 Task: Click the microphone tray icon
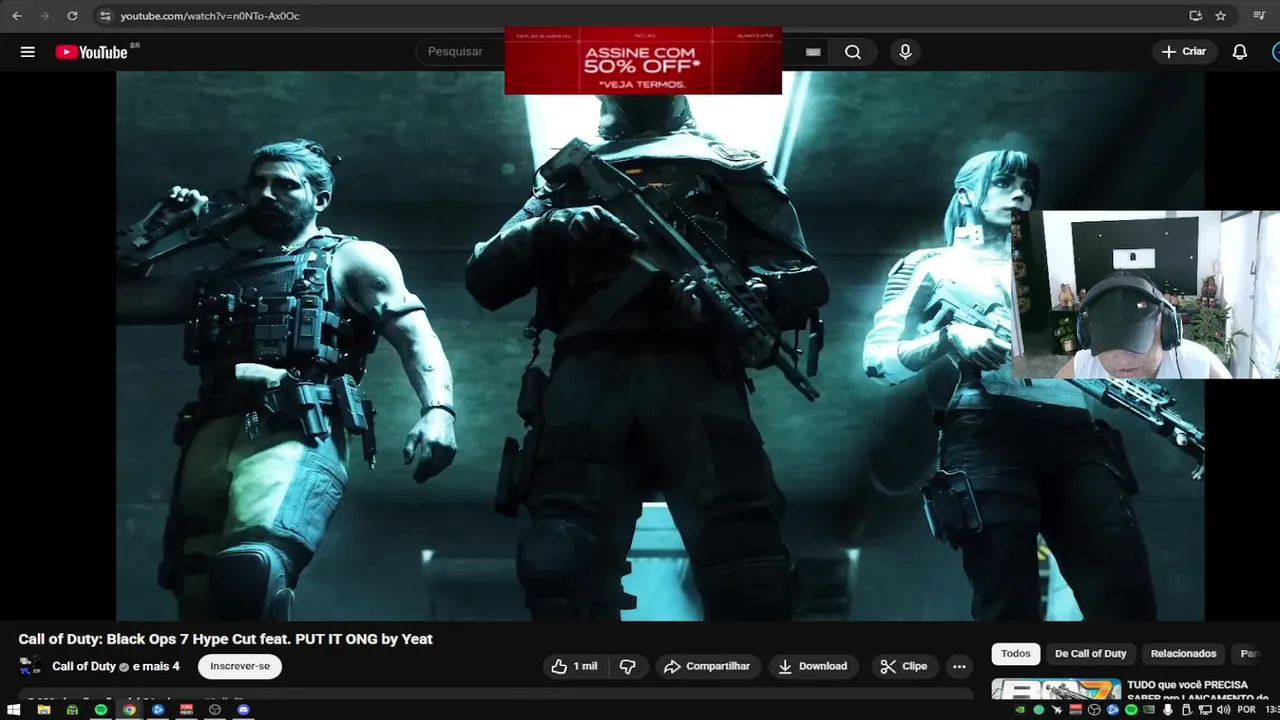1168,710
